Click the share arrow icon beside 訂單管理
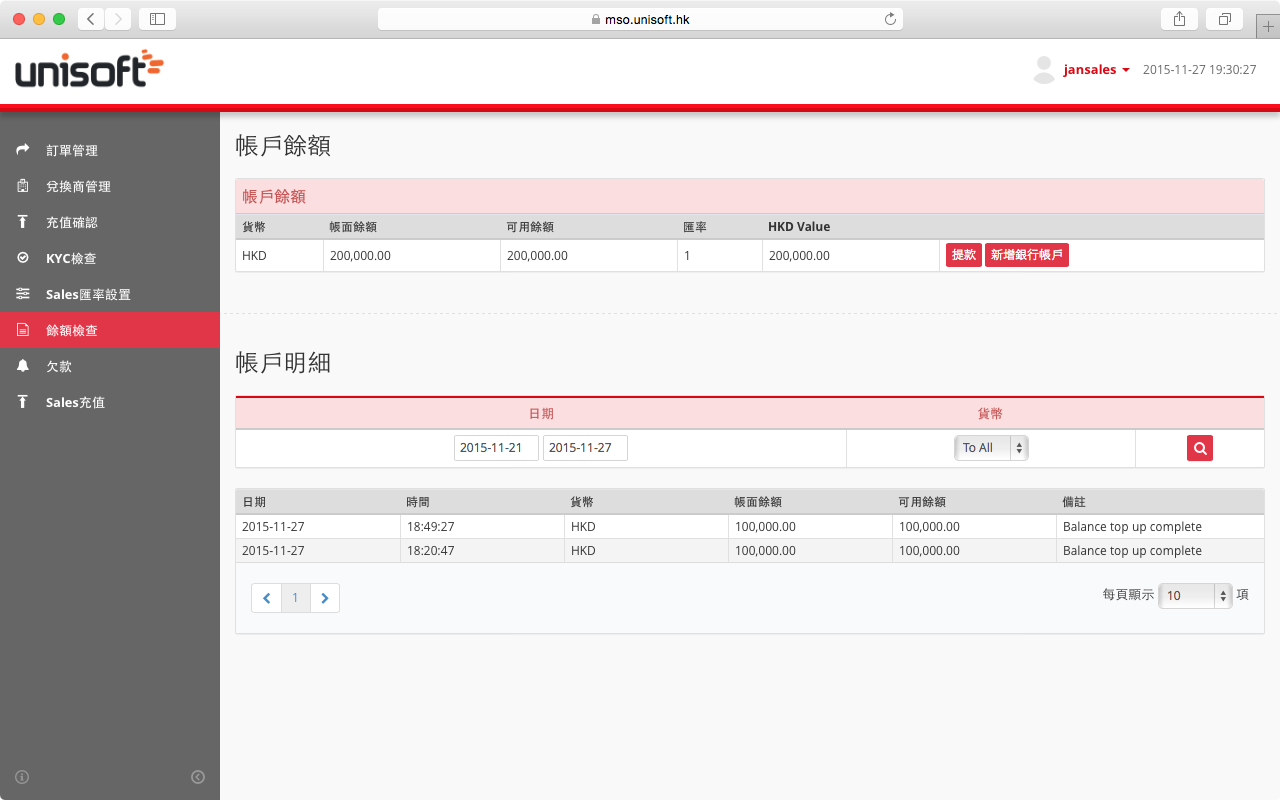 (23, 150)
